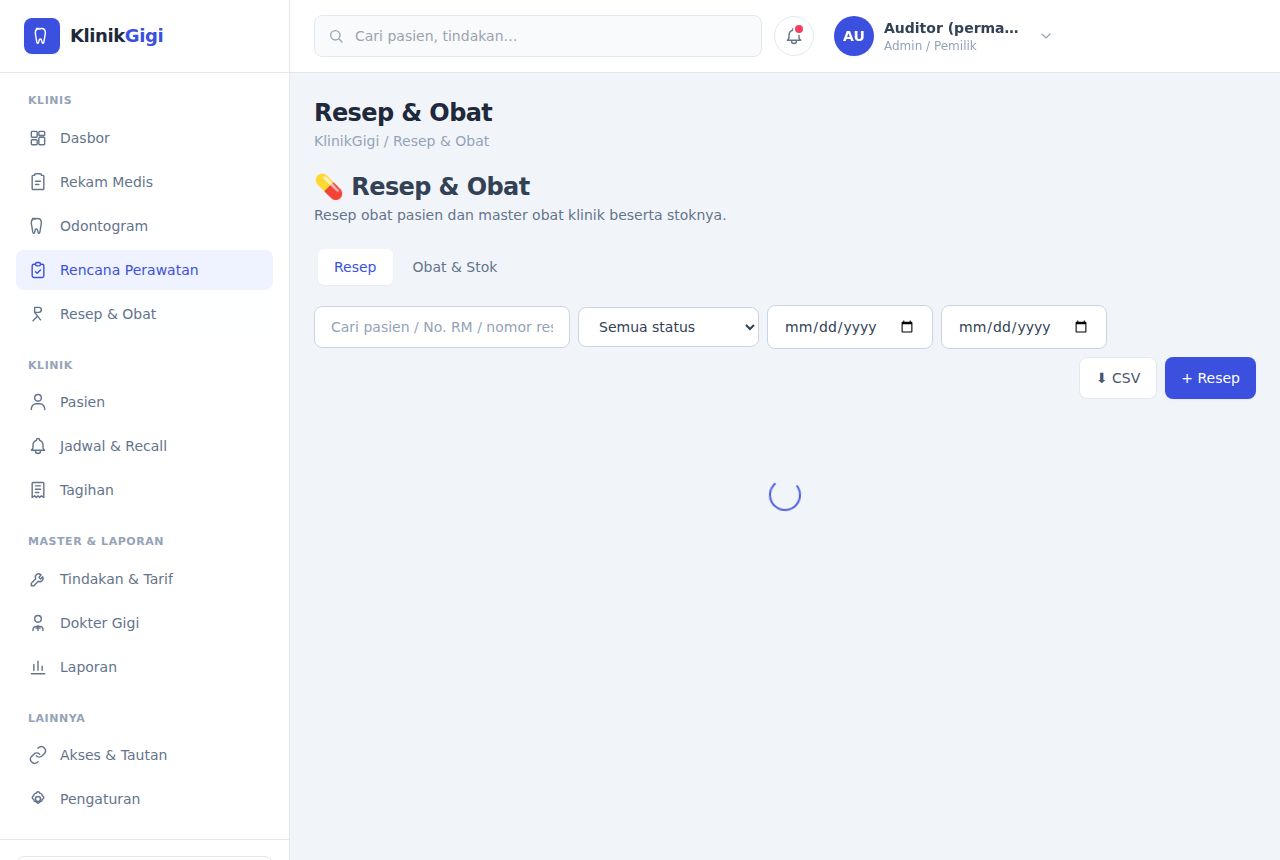Open the Tagihan receipt icon

tap(38, 490)
